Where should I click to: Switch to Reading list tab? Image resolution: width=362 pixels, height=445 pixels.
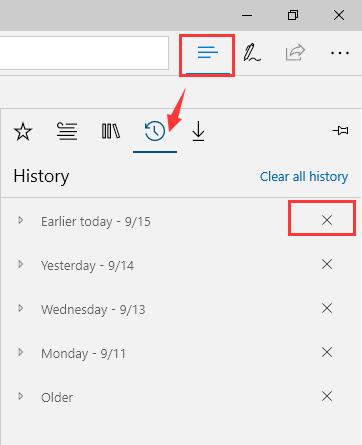67,131
